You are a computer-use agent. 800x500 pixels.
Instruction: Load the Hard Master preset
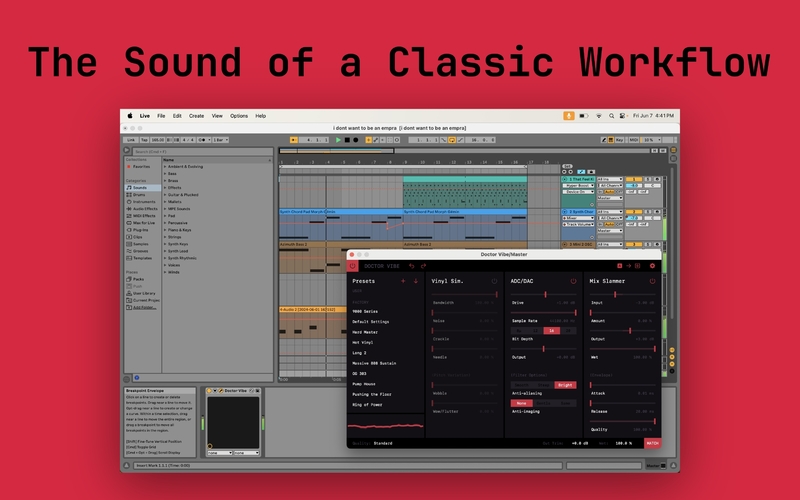[365, 332]
